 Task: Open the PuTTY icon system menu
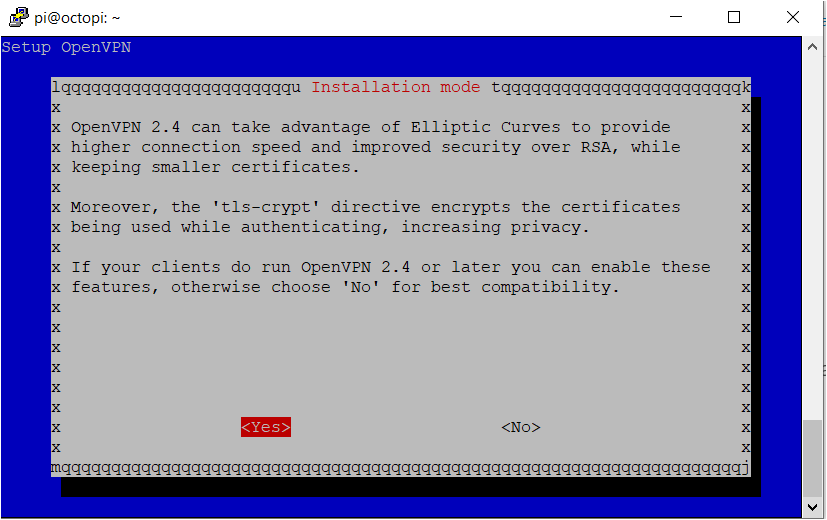(x=18, y=17)
